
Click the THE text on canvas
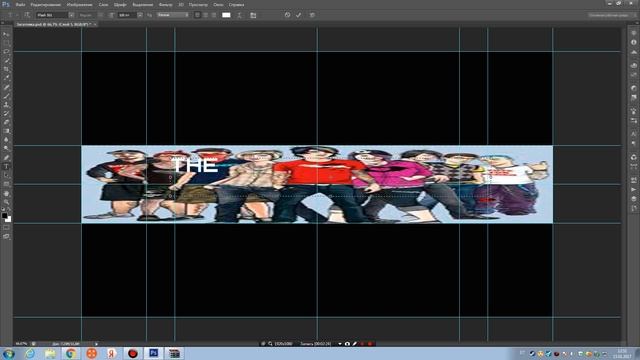coord(195,165)
